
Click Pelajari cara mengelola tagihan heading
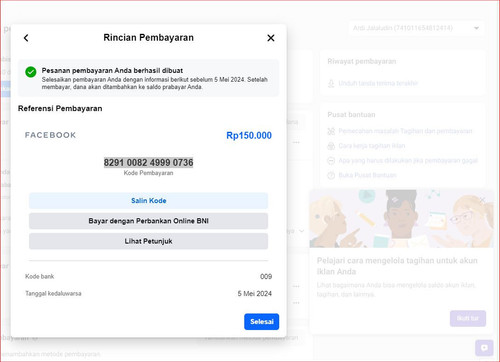pyautogui.click(x=397, y=266)
